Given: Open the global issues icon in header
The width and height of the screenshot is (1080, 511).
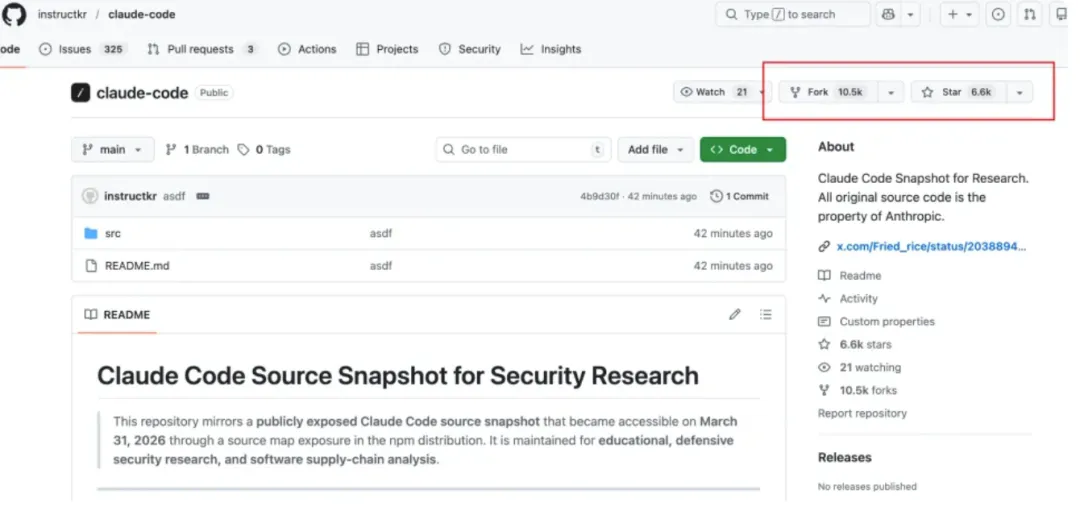Looking at the screenshot, I should [998, 14].
